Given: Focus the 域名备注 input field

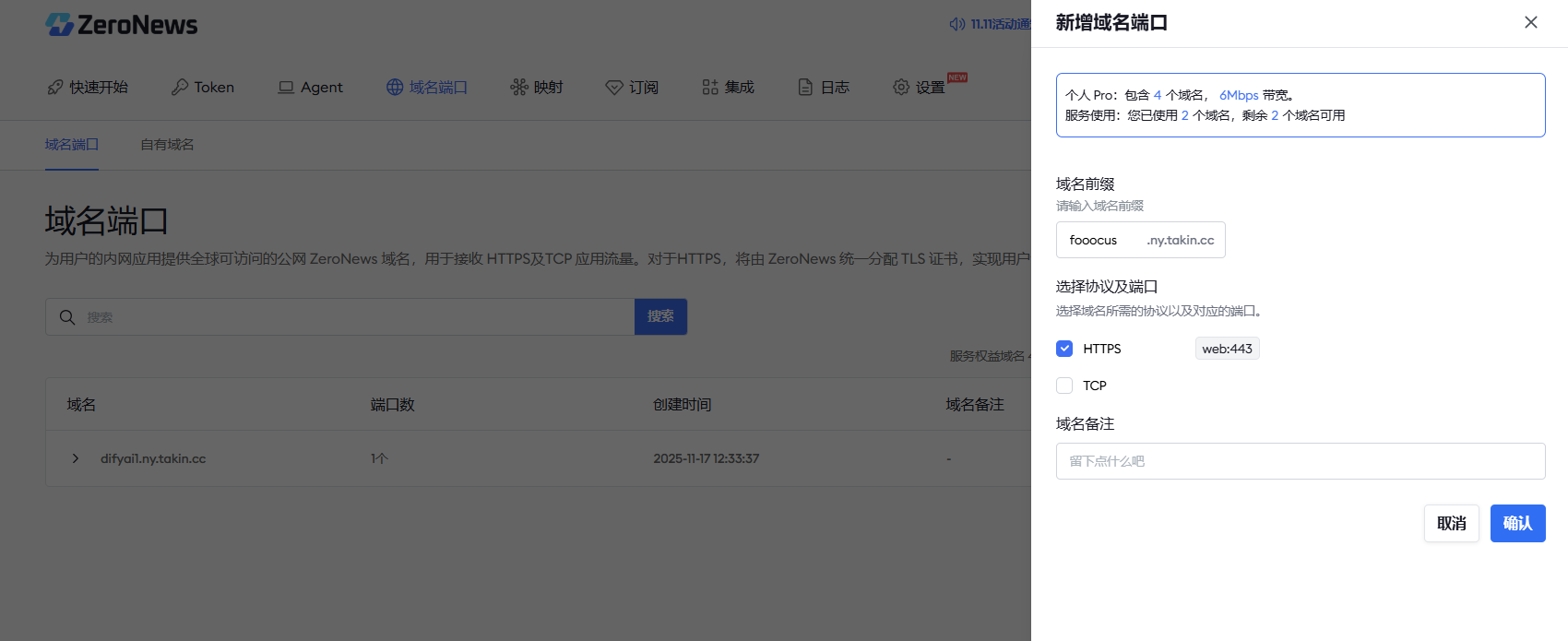Looking at the screenshot, I should tap(1300, 461).
